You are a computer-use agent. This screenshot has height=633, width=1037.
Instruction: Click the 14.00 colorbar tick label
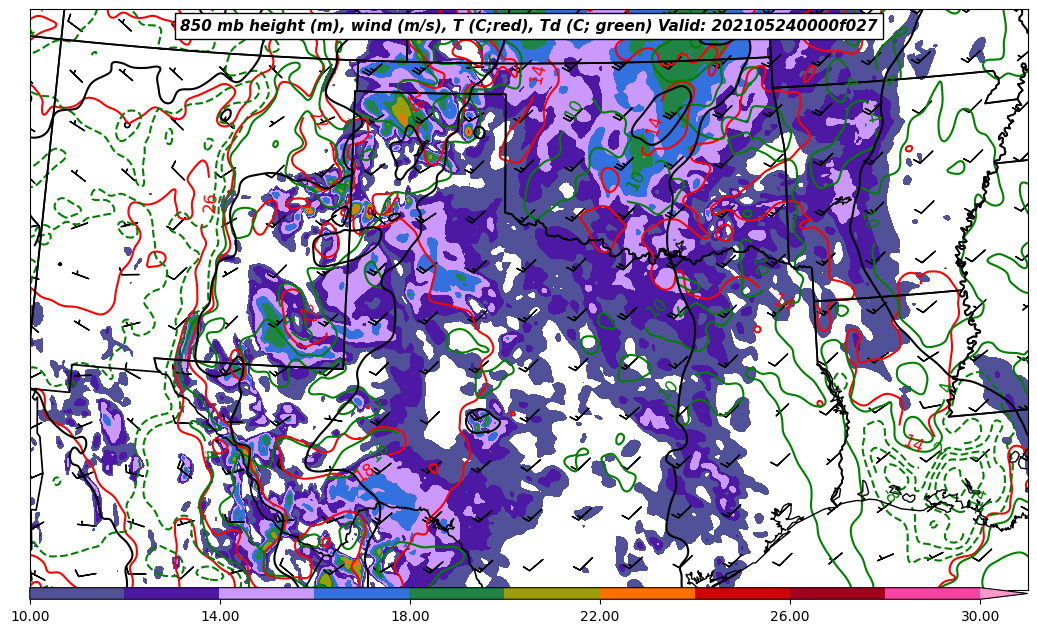tap(220, 616)
